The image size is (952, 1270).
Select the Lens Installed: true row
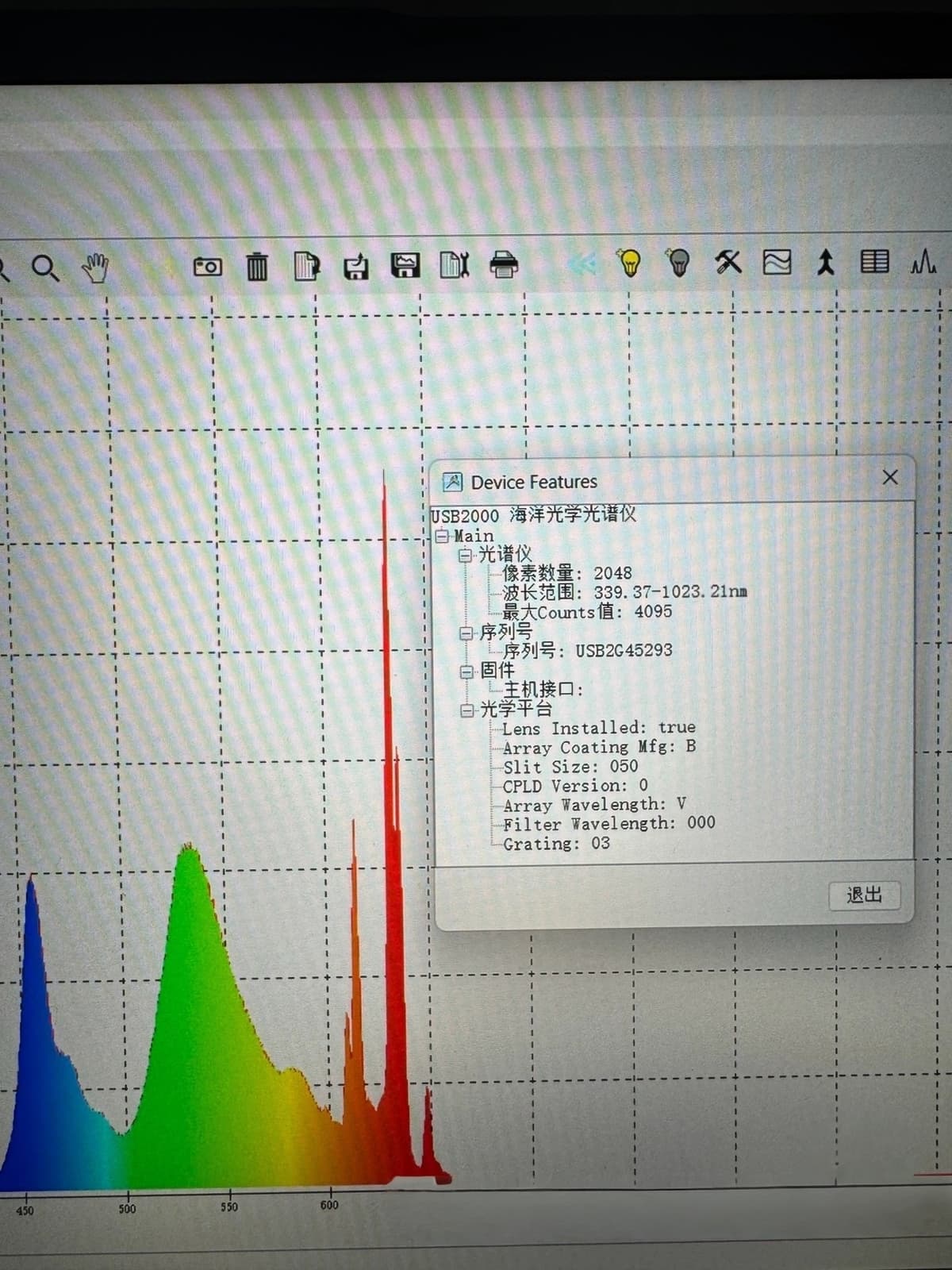pos(599,728)
